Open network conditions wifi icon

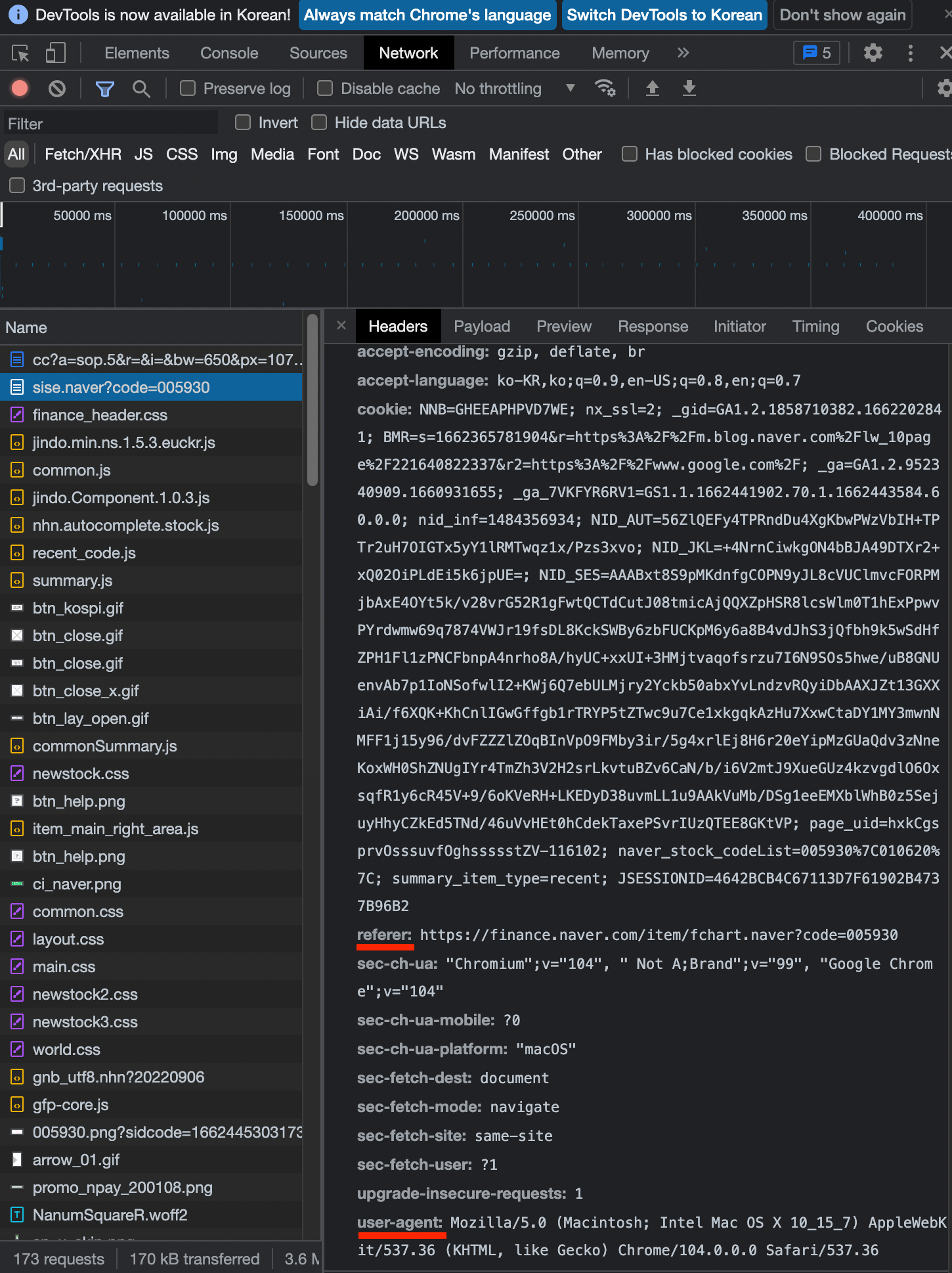pyautogui.click(x=605, y=88)
